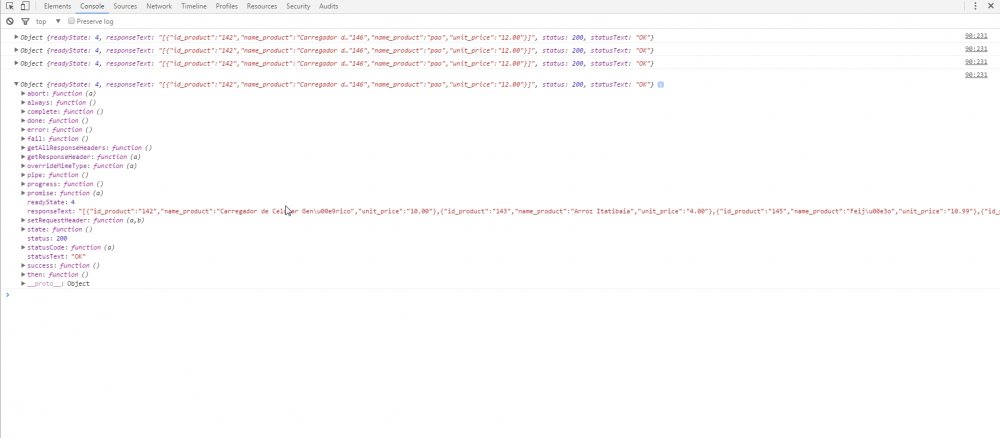This screenshot has width=1000, height=438.
Task: Click the source link of first log entry
Action: [976, 37]
